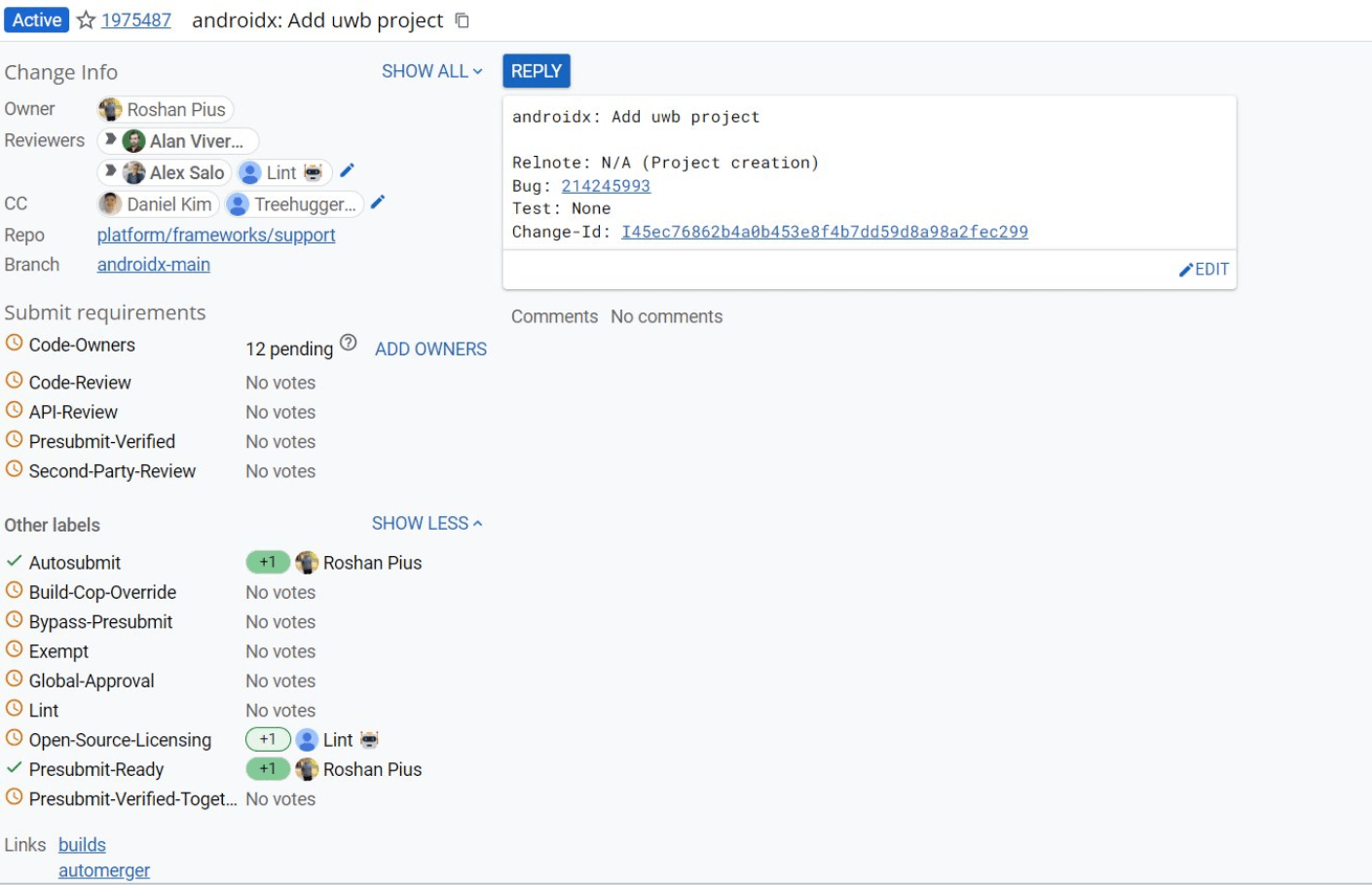Viewport: 1372px width, 885px height.
Task: Edit CC list using the pencil icon
Action: click(378, 203)
